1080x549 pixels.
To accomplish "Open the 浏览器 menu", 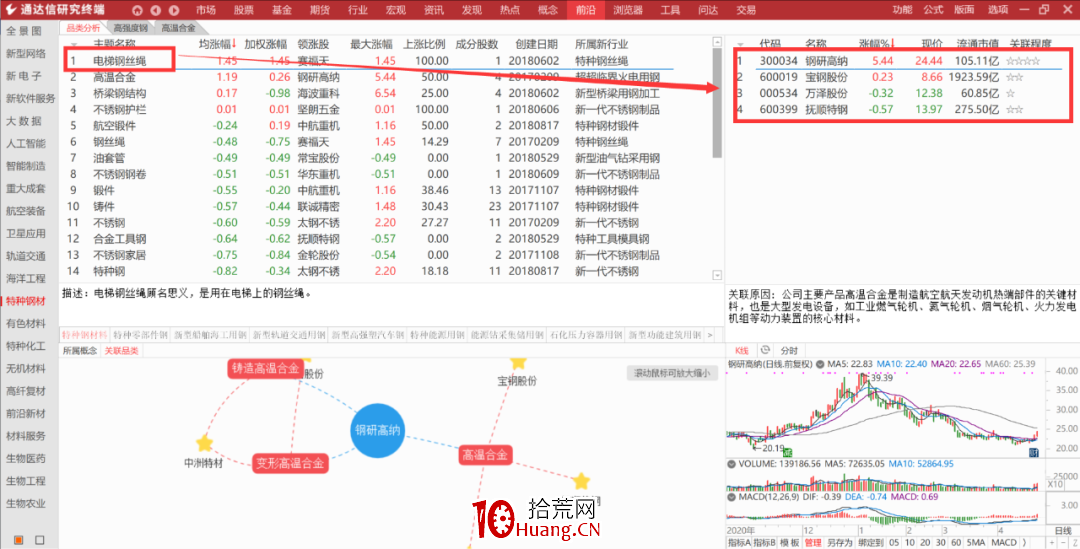I will (627, 10).
